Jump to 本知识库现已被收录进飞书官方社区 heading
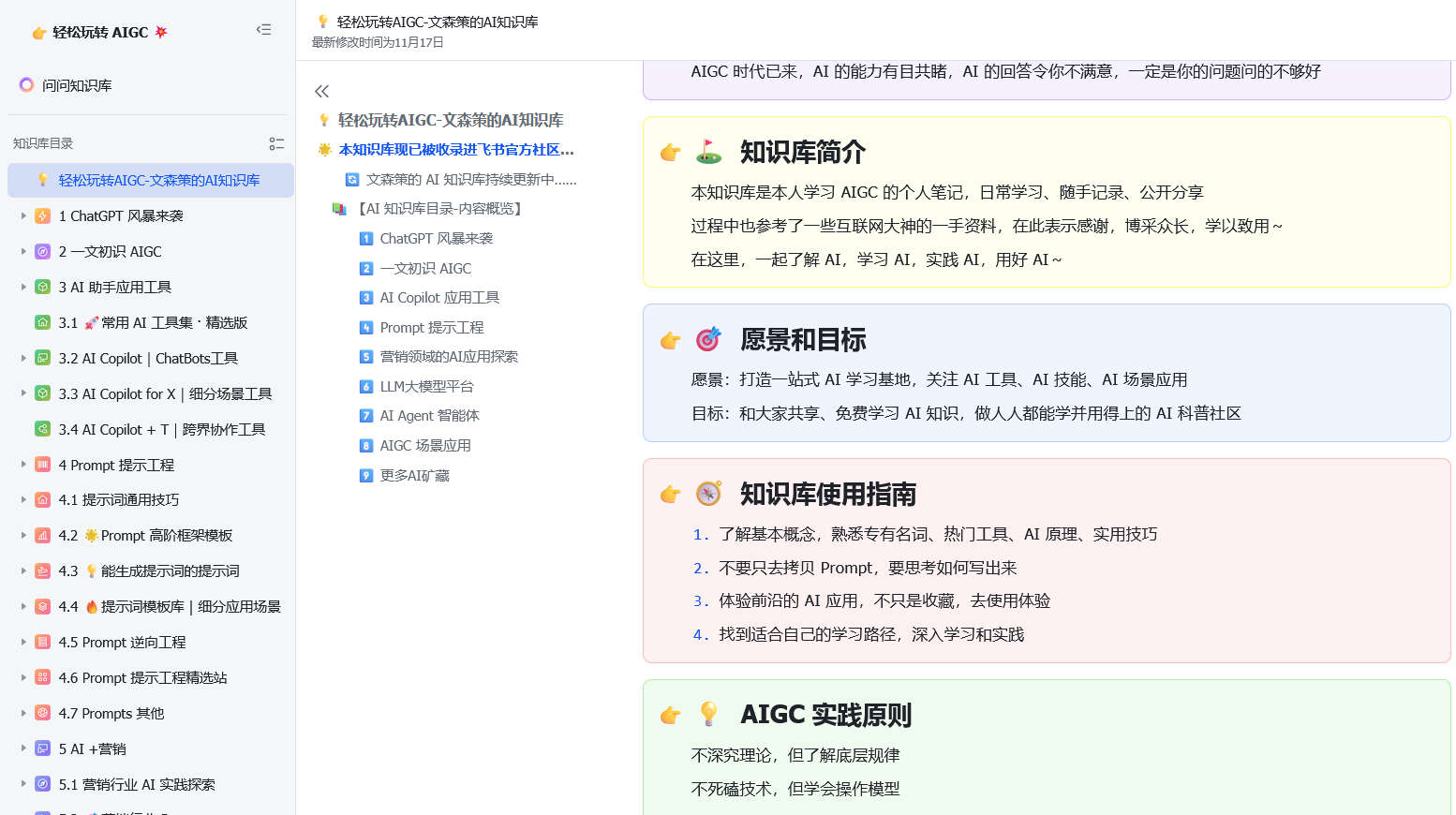This screenshot has height=815, width=1456. tap(456, 149)
